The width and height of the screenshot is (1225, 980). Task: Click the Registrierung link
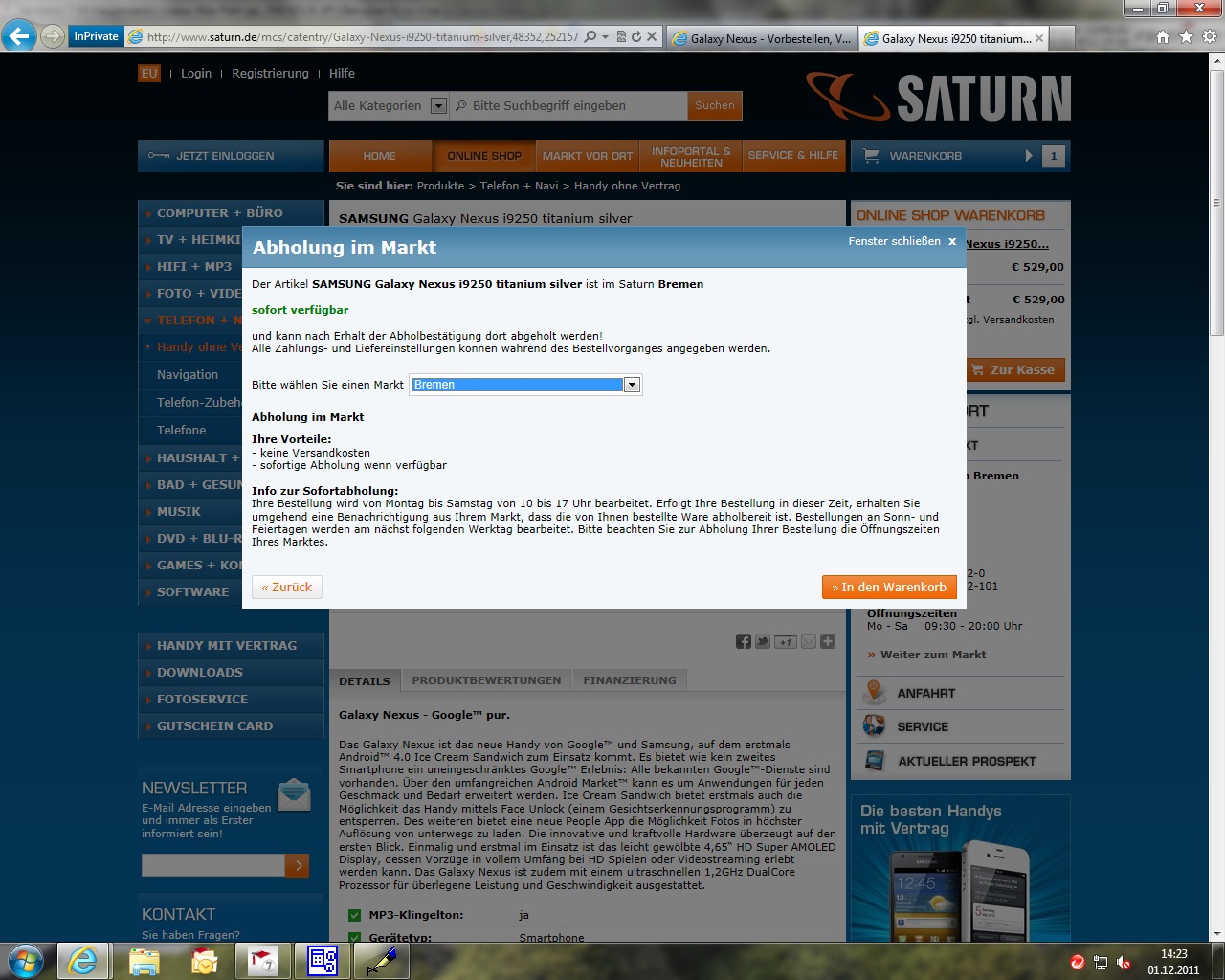coord(270,73)
